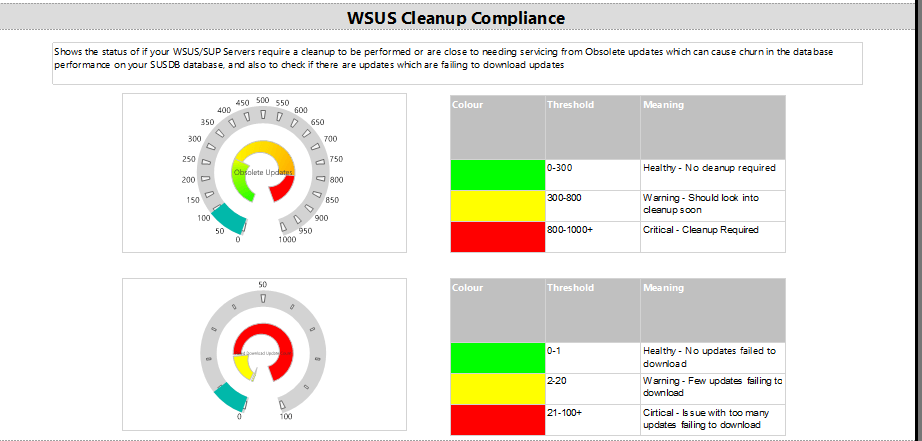Select the teal pointer on the Obsolete Updates gauge
Image resolution: width=922 pixels, height=441 pixels.
(229, 217)
